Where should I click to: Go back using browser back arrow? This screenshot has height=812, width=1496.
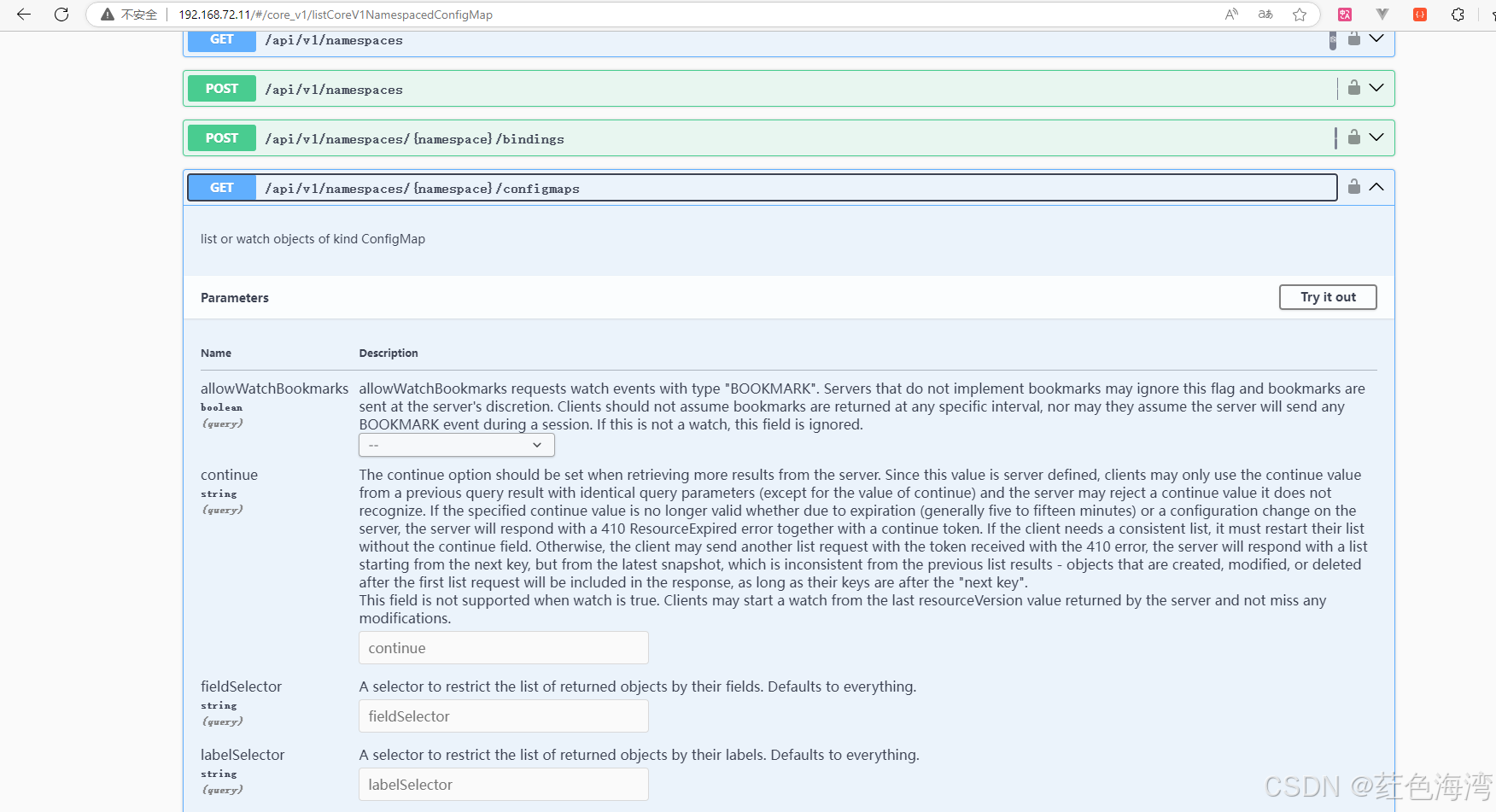pyautogui.click(x=24, y=15)
